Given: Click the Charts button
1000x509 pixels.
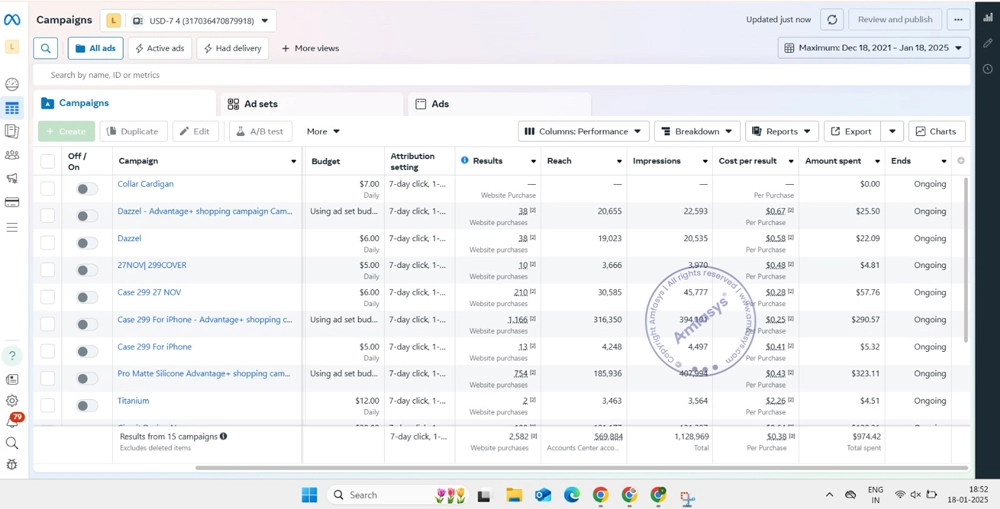Looking at the screenshot, I should [x=937, y=131].
